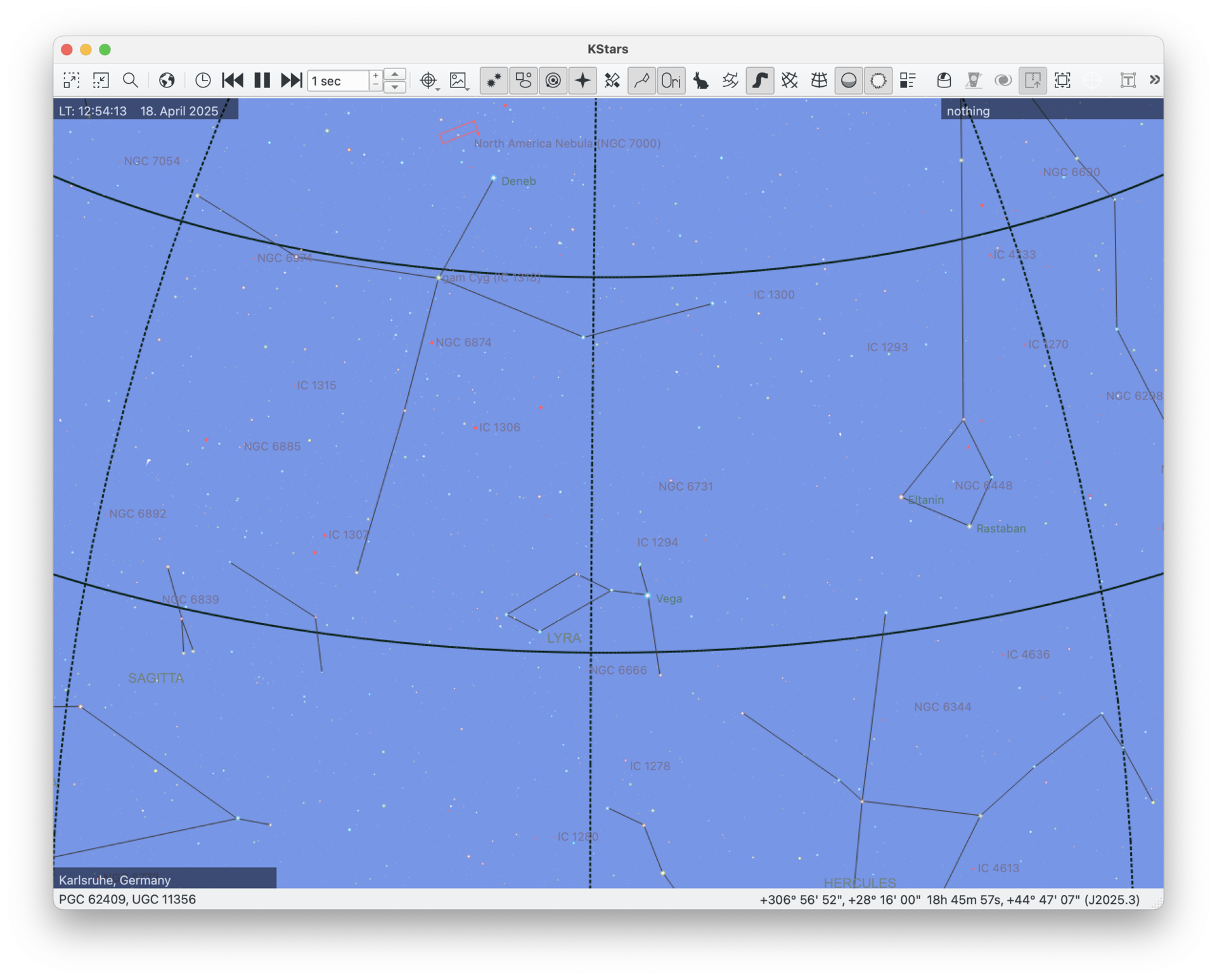Toggle solar system objects display
The image size is (1217, 980).
pyautogui.click(x=553, y=81)
